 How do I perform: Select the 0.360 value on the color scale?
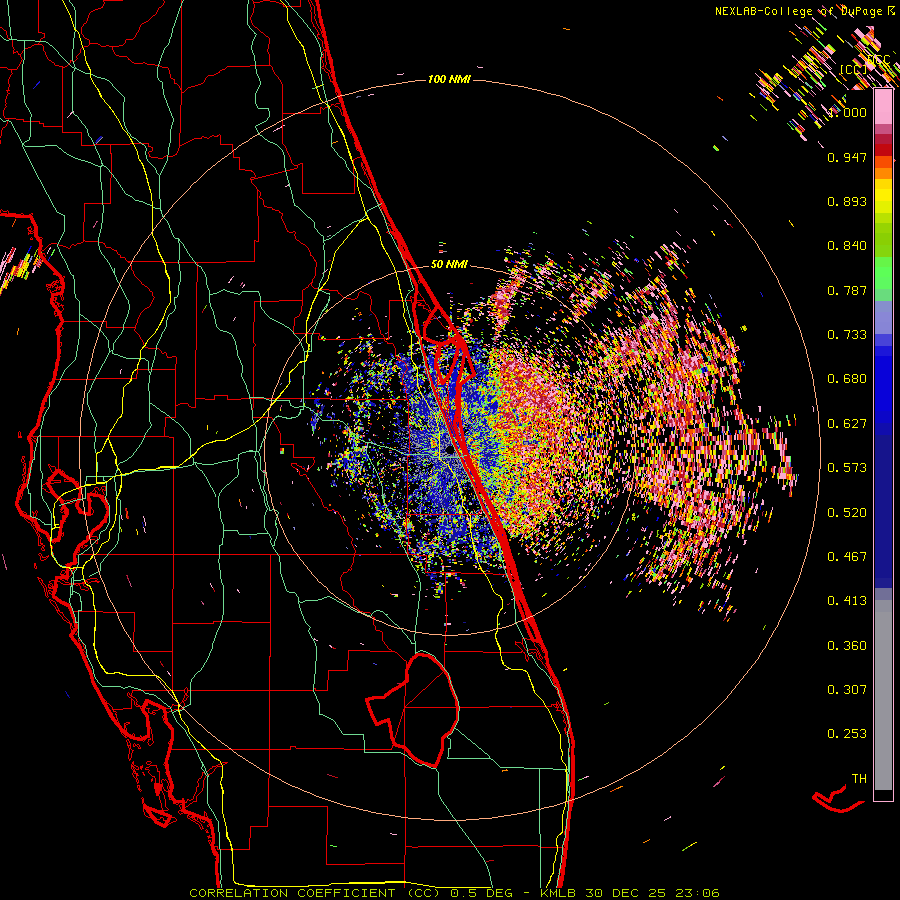[x=847, y=646]
